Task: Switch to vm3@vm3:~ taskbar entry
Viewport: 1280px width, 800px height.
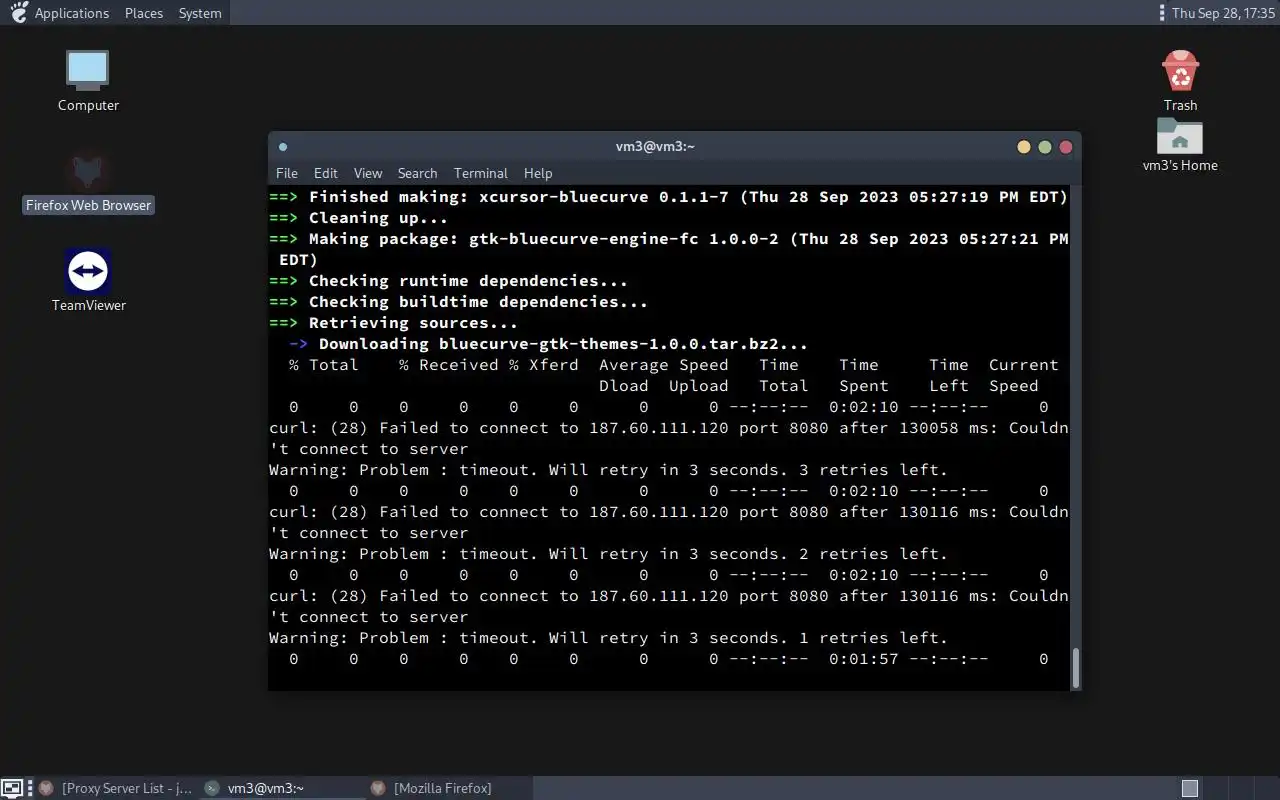Action: [x=283, y=788]
